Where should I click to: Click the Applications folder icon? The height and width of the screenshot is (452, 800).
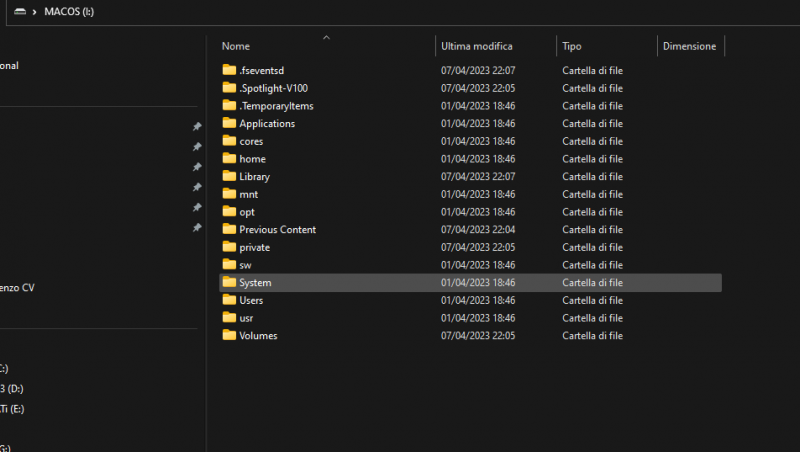pos(229,123)
